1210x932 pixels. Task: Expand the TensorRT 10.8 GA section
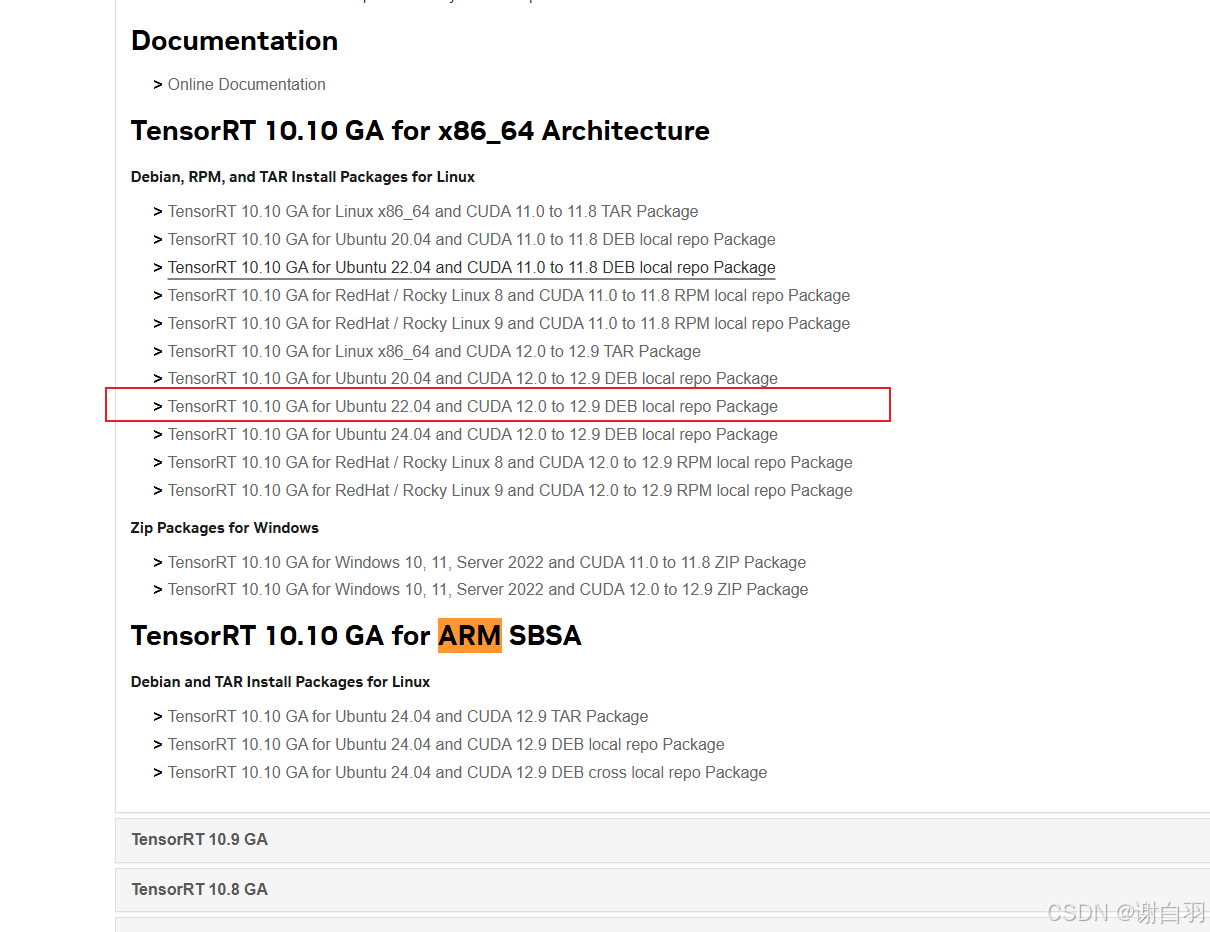(662, 890)
